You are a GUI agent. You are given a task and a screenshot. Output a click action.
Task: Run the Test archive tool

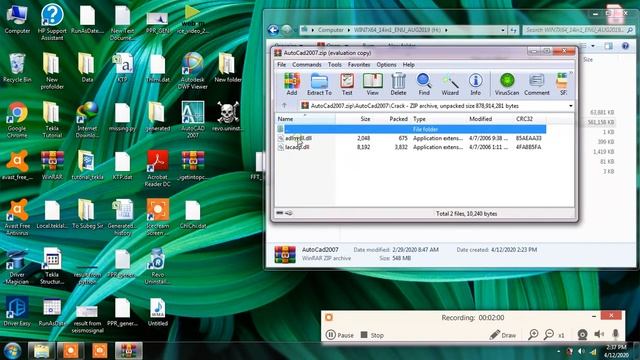click(347, 84)
